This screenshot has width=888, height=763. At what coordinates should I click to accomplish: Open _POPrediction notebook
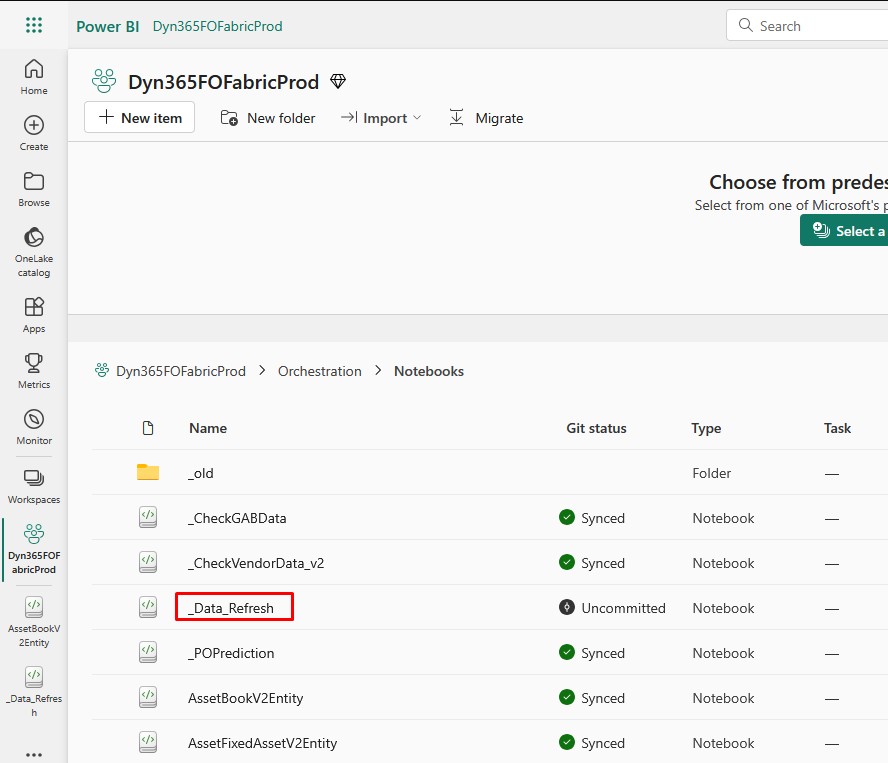(x=231, y=653)
